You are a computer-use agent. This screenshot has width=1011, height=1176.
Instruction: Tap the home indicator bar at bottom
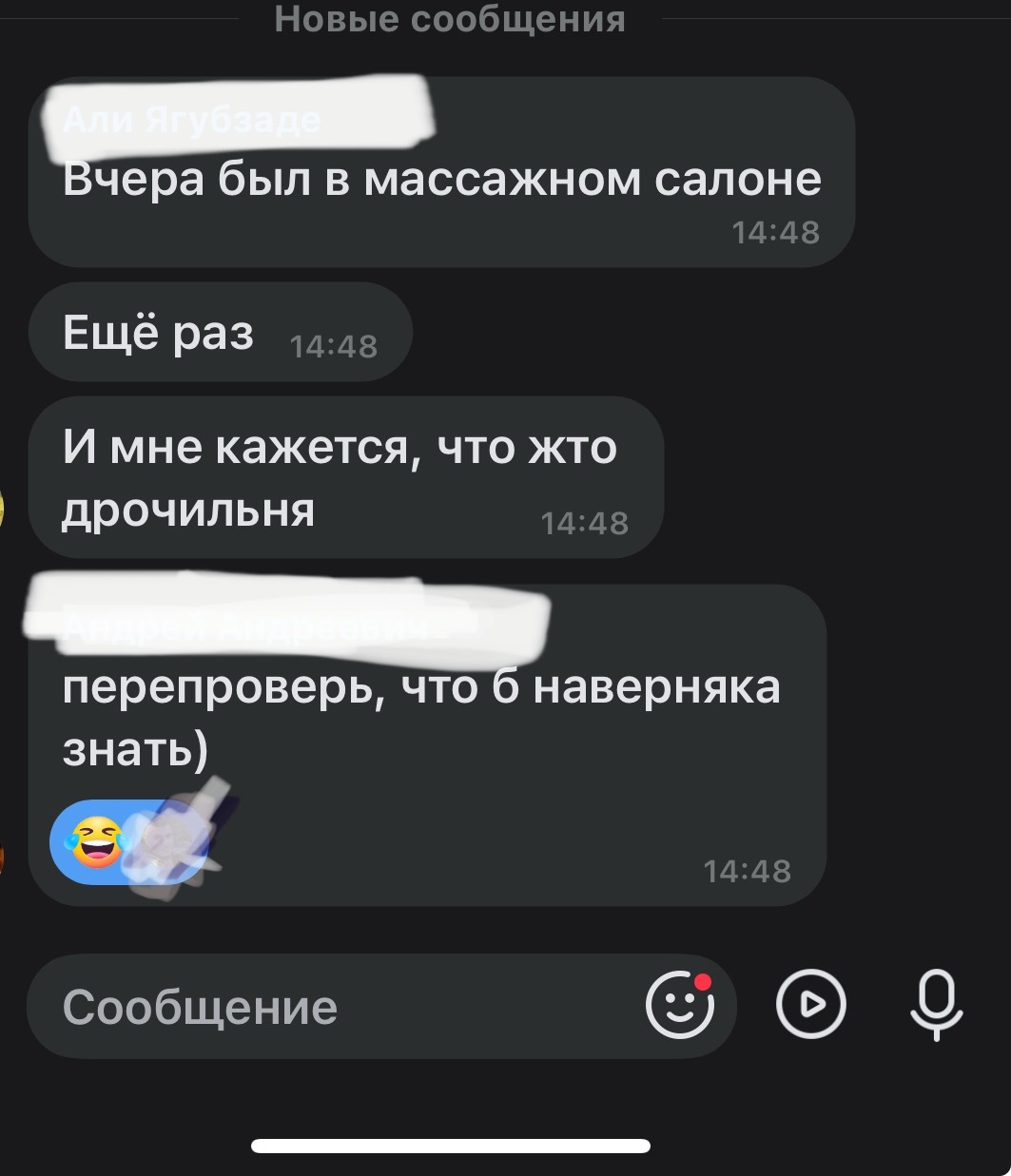pyautogui.click(x=451, y=1146)
